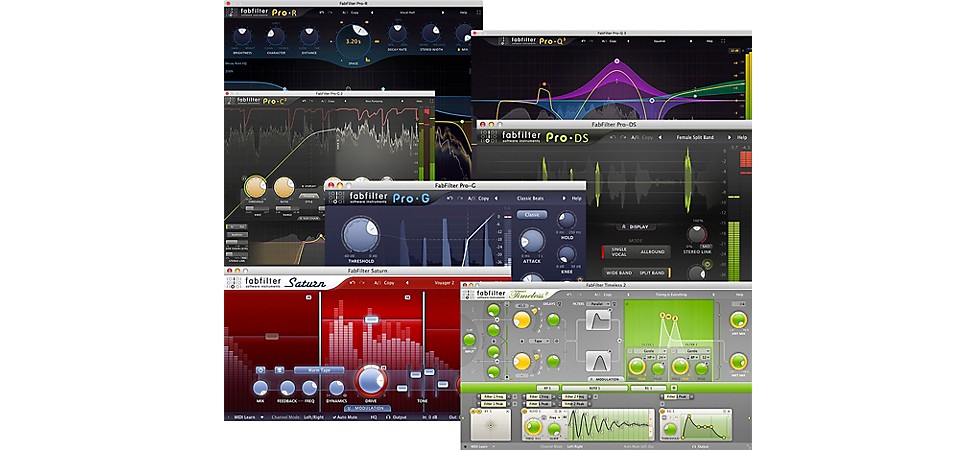Click undo icon in Pro-G
Viewport: 976px width, 450px height.
click(449, 198)
